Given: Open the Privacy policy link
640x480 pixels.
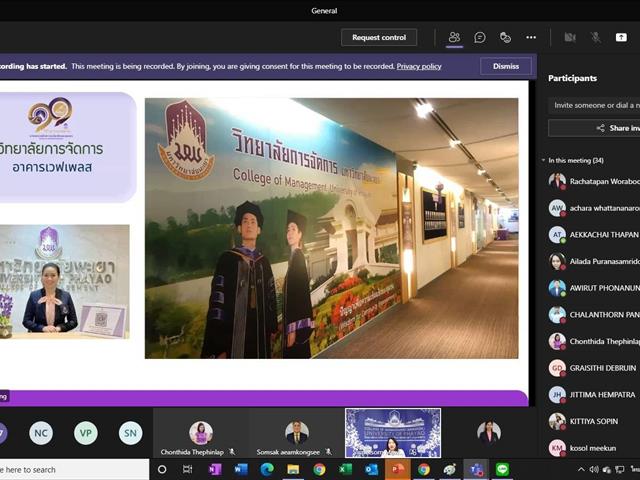Looking at the screenshot, I should pos(419,66).
